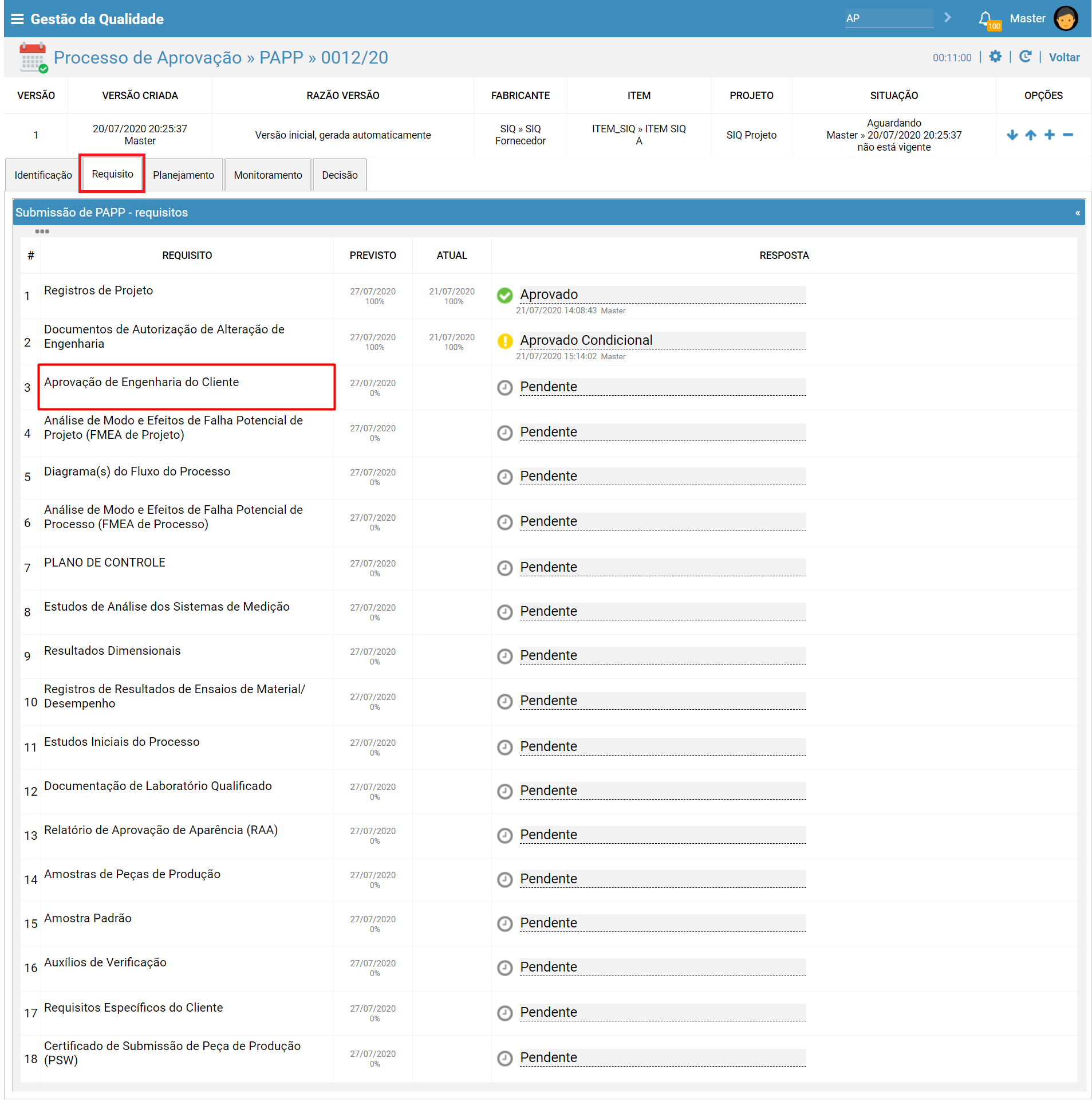Click the RESPOSTA column header
The height and width of the screenshot is (1101, 1092).
[784, 255]
